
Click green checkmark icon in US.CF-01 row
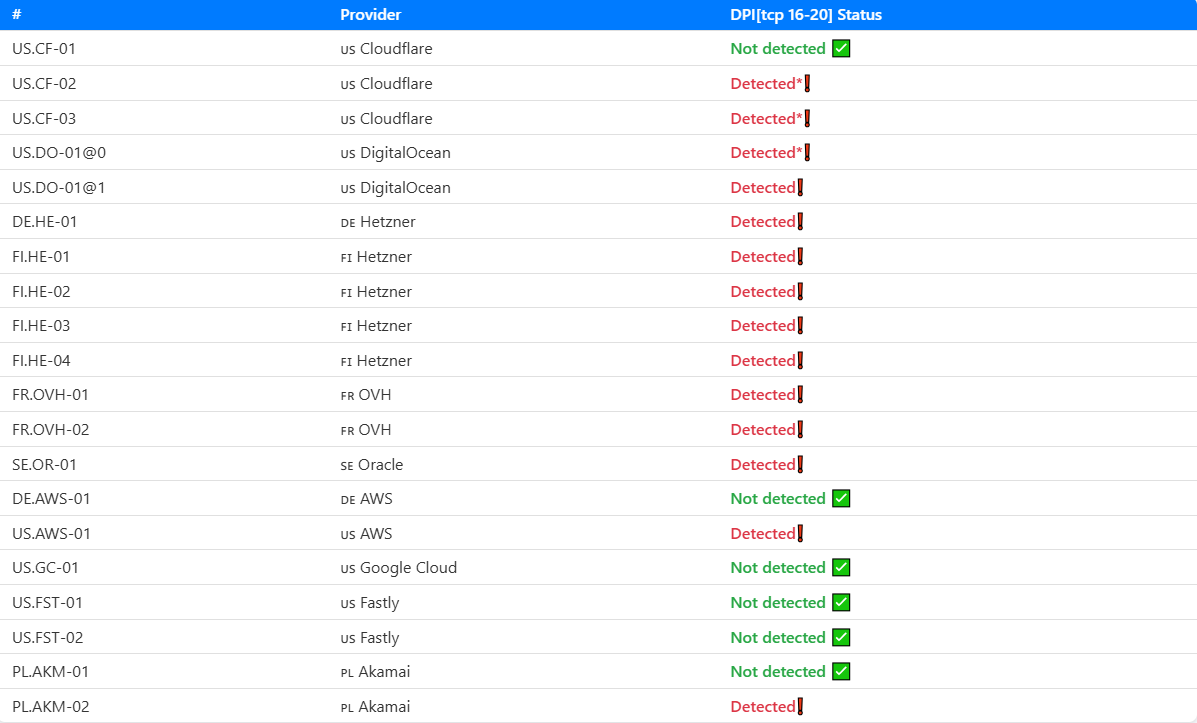pyautogui.click(x=841, y=49)
